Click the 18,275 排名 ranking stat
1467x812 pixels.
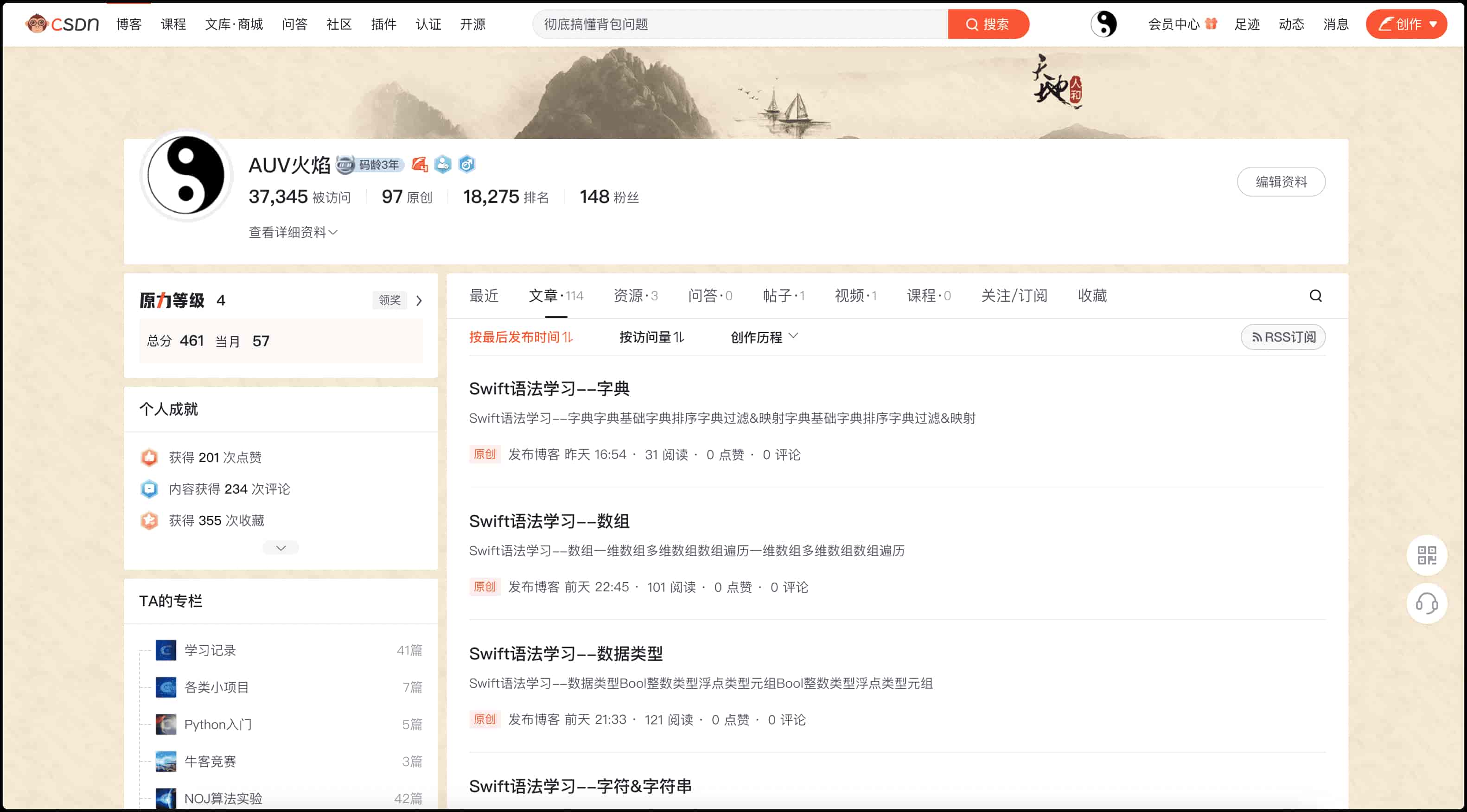point(506,197)
